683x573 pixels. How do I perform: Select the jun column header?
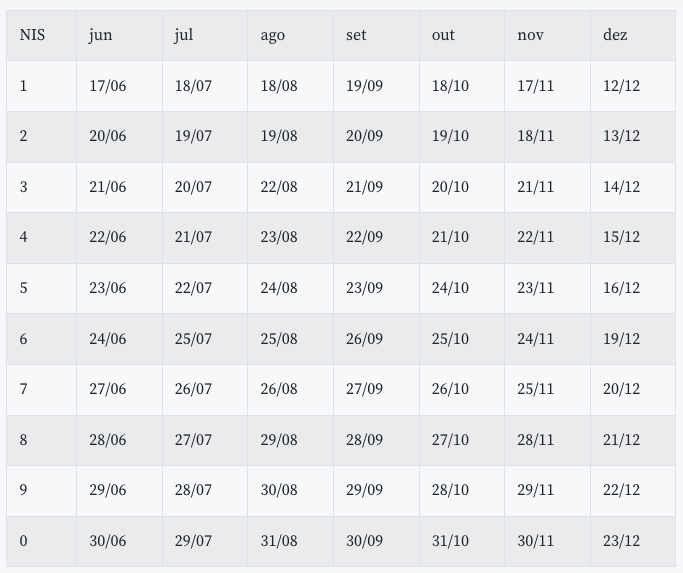(101, 35)
